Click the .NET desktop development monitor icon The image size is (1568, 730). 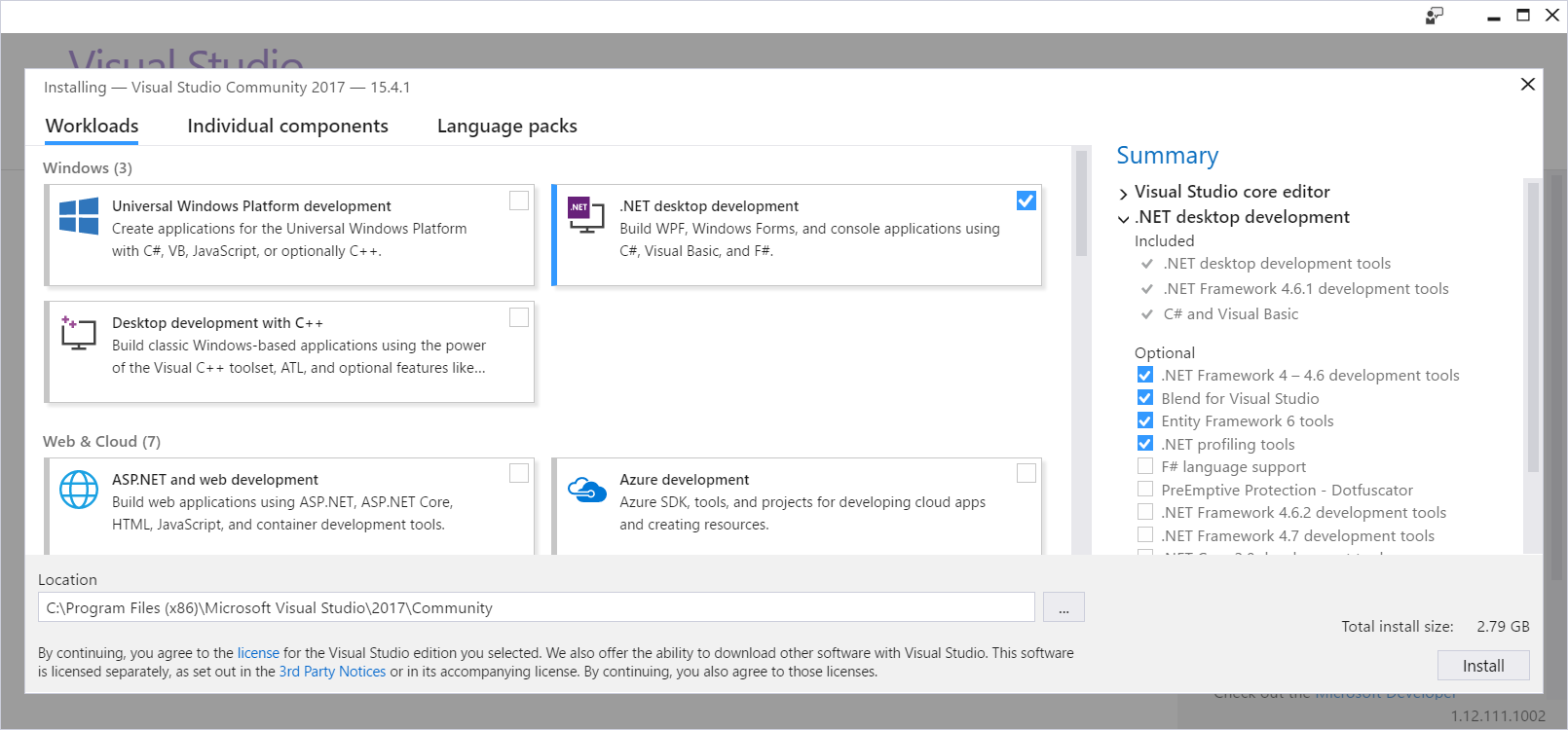[586, 215]
